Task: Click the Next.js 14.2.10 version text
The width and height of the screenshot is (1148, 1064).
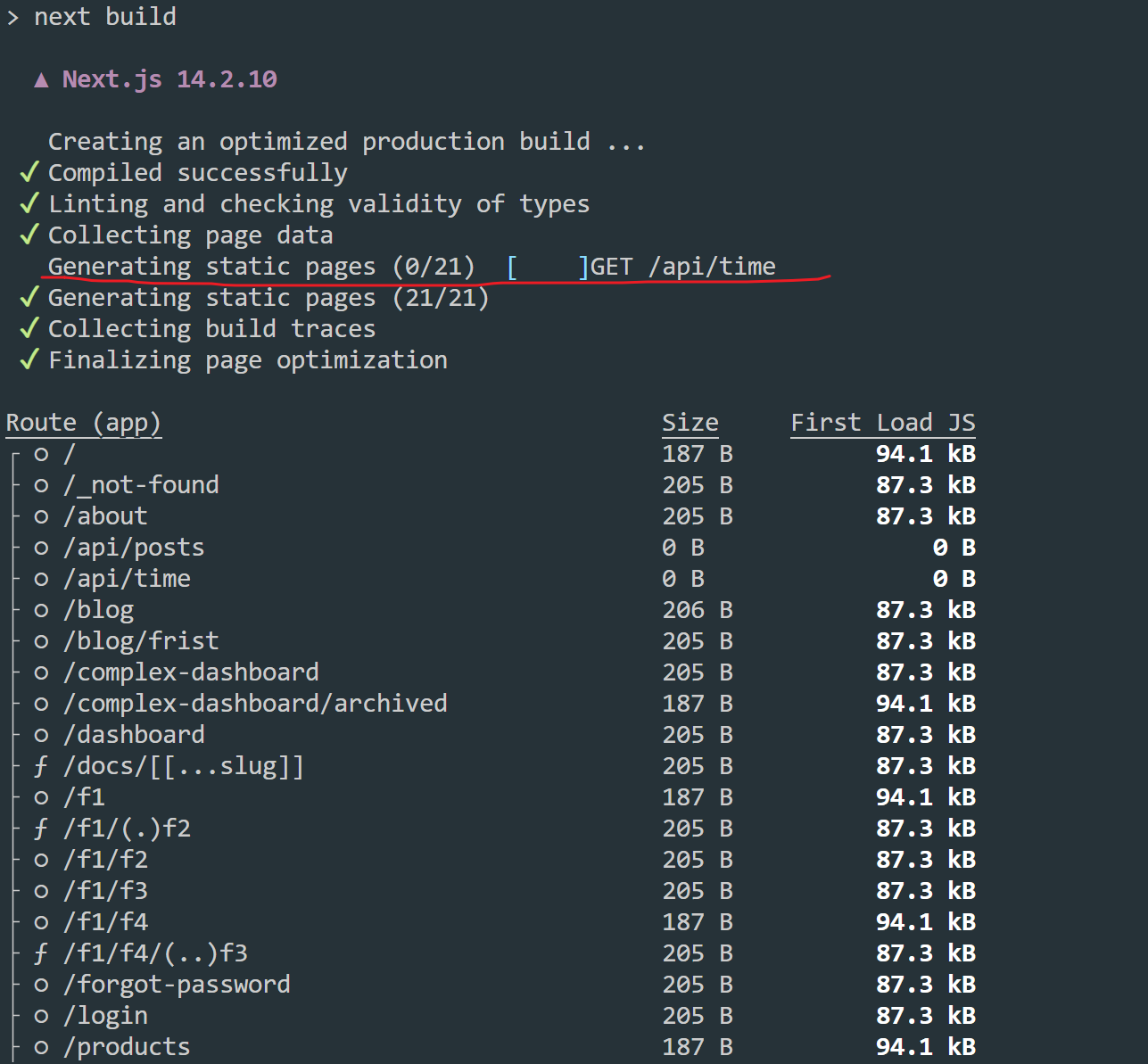Action: pos(169,79)
